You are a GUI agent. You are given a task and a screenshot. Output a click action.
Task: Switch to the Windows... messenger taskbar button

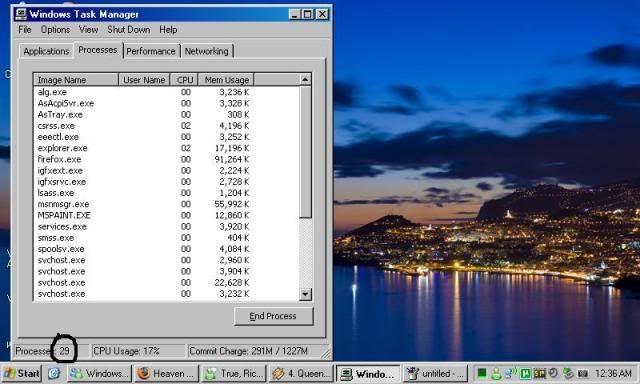coord(100,373)
